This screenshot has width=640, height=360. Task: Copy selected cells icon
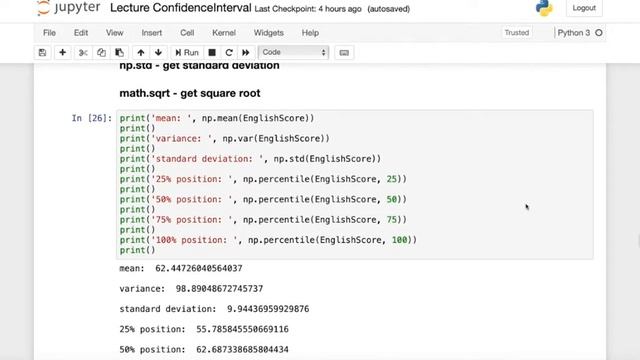[x=101, y=53]
